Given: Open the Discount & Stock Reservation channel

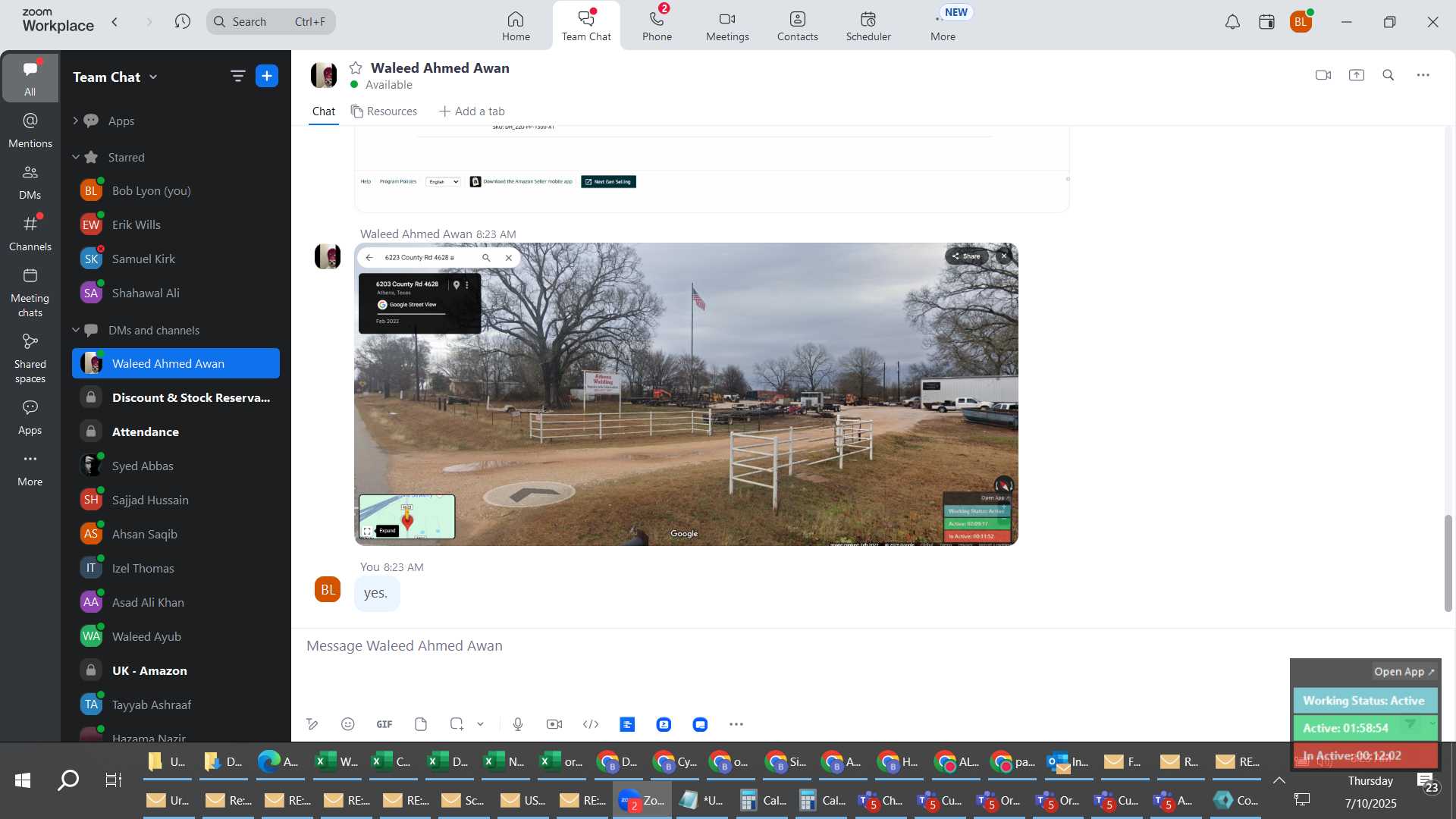Looking at the screenshot, I should click(176, 397).
